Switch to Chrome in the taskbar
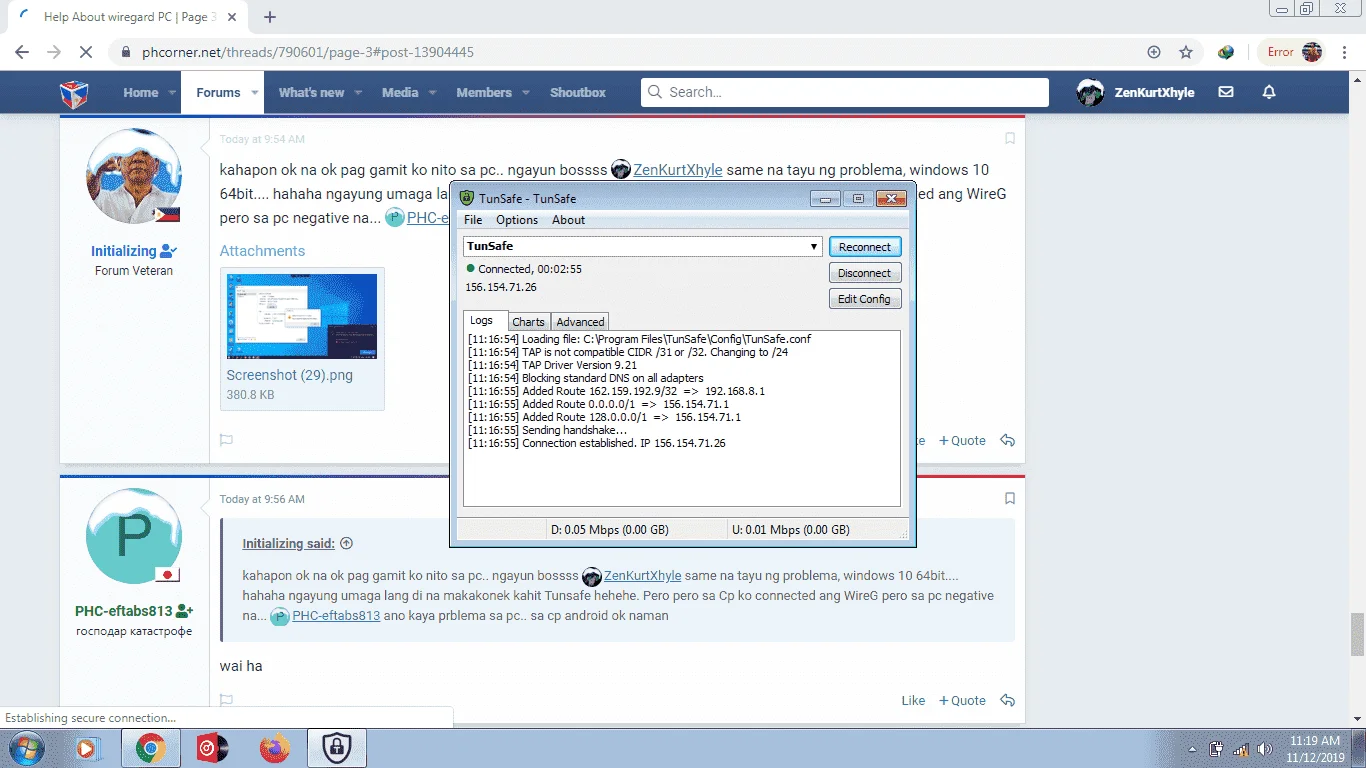Viewport: 1366px width, 768px height. (151, 748)
